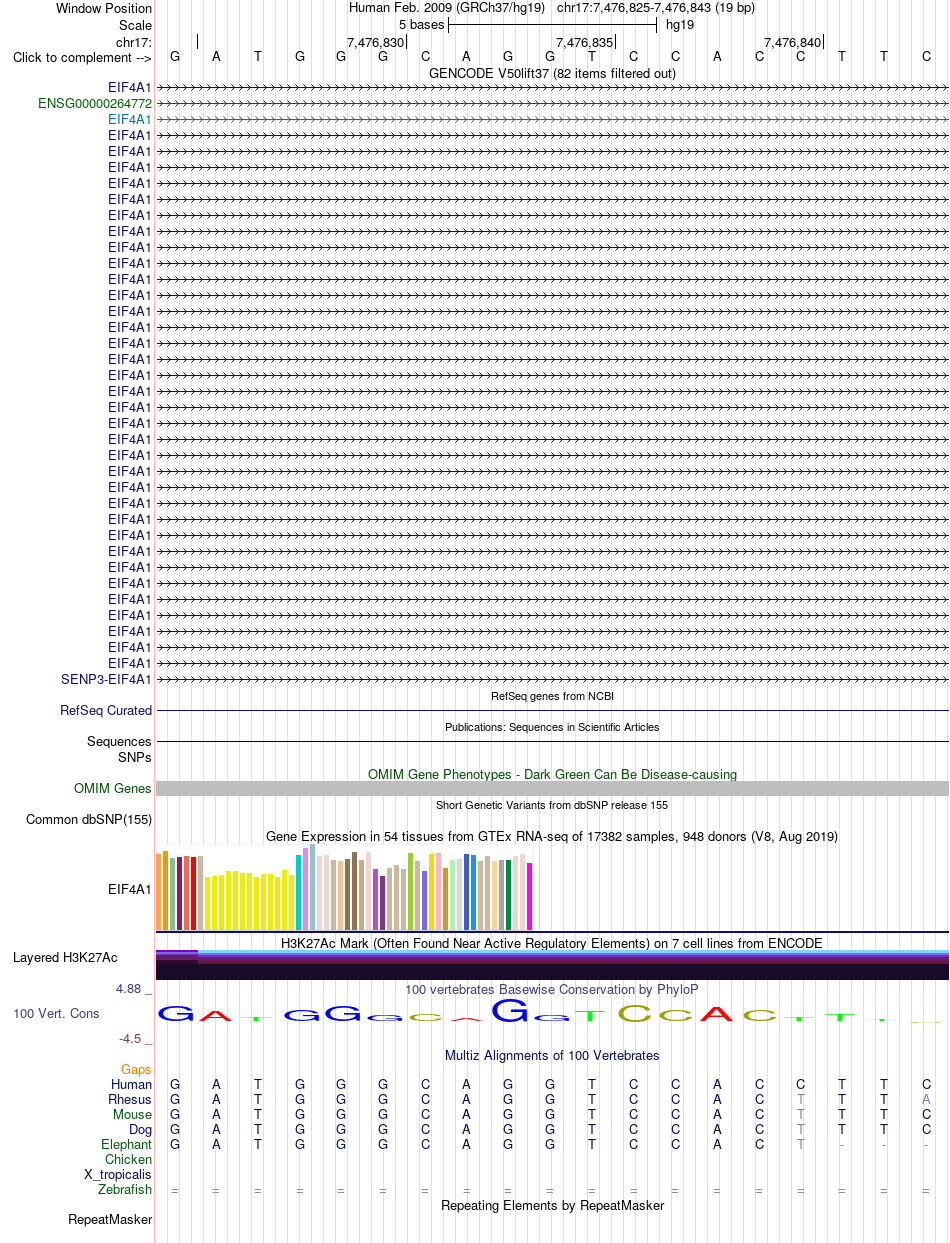Click the tallest blue G in conservation logo
Viewport: 950px width, 1243px height.
tap(510, 1010)
